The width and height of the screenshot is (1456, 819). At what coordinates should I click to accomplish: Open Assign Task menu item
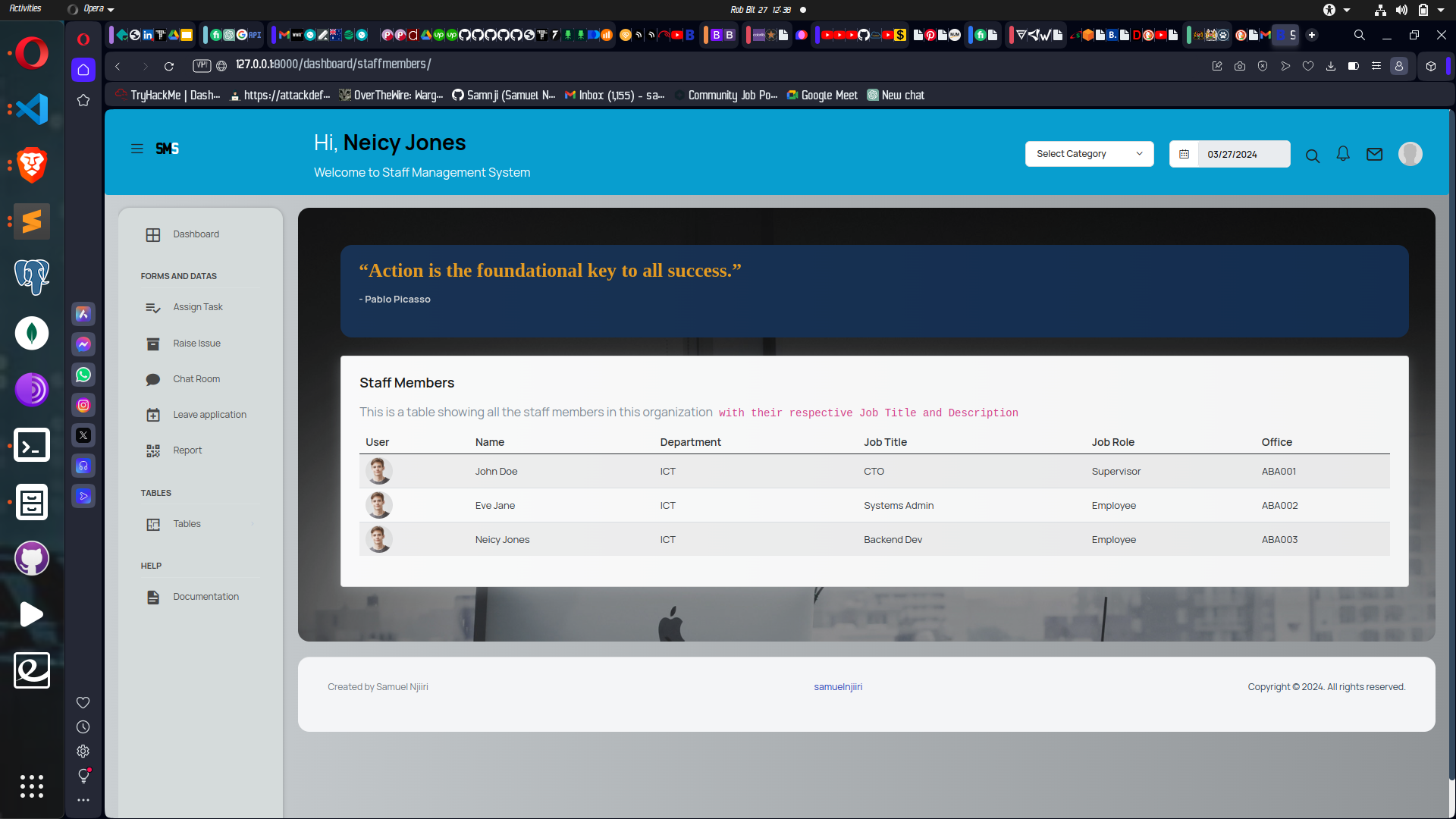pos(197,307)
